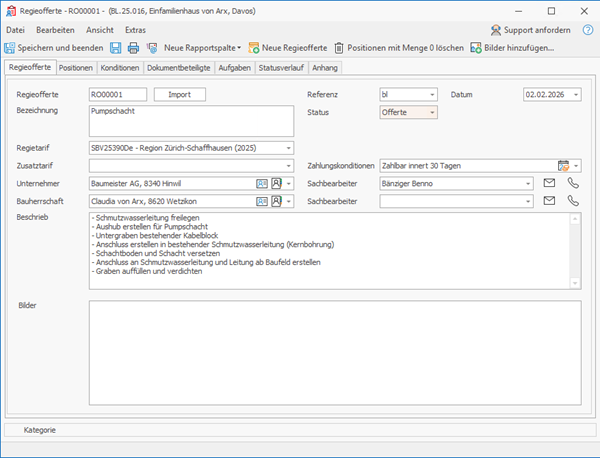Click Bauherrschaft address card icon
600x458 pixels.
pos(262,201)
